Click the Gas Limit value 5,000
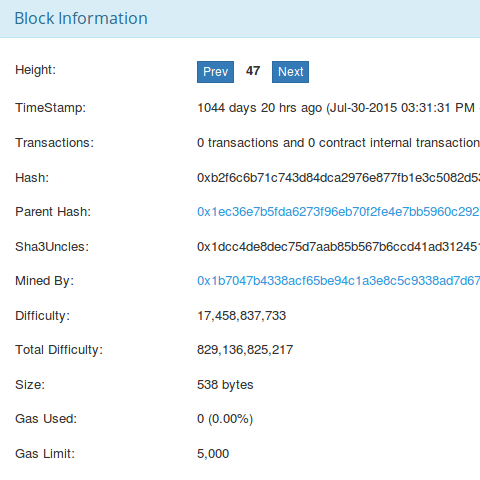The width and height of the screenshot is (480, 480). (213, 454)
